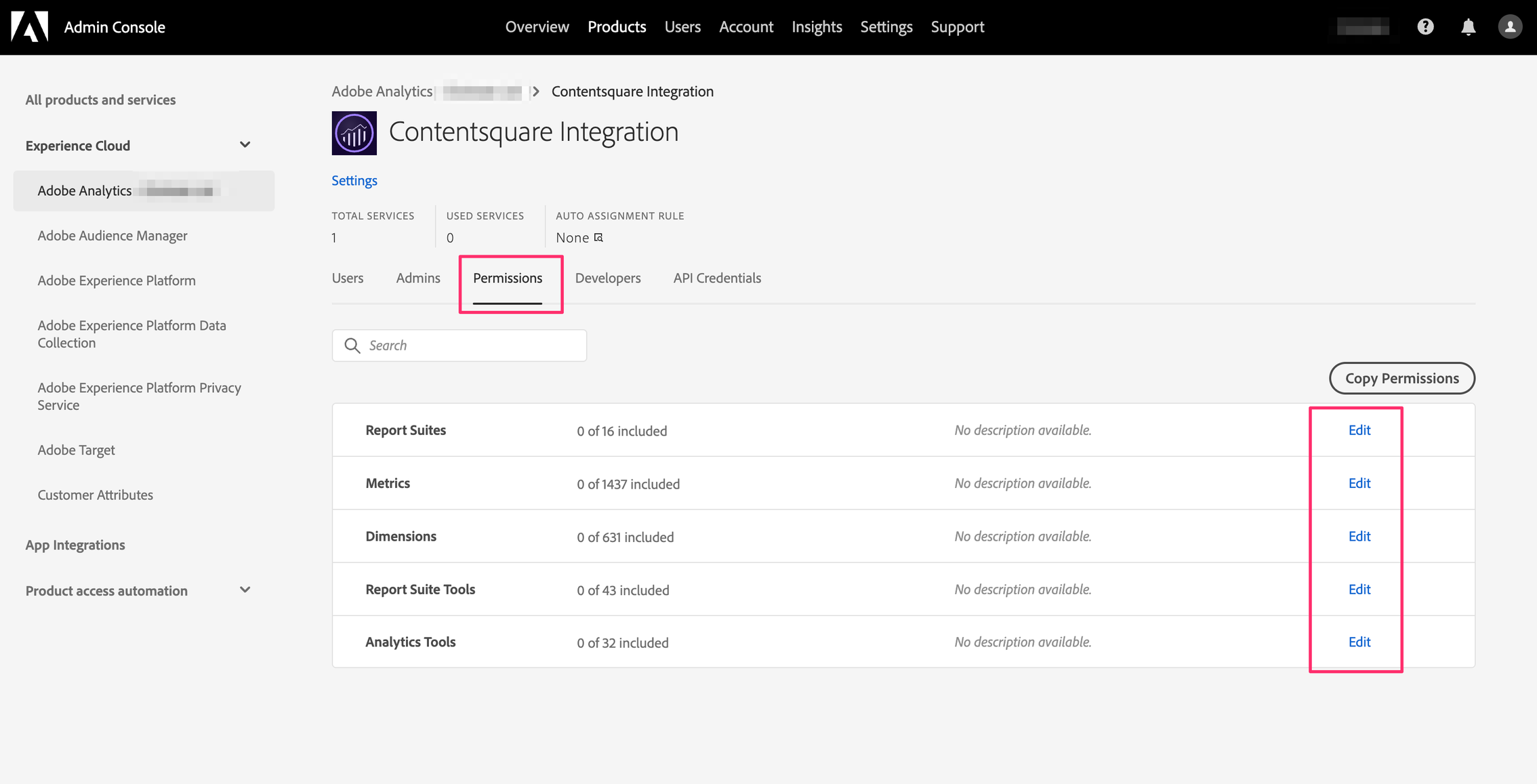Collapse the Experience Cloud section chevron

tap(245, 145)
